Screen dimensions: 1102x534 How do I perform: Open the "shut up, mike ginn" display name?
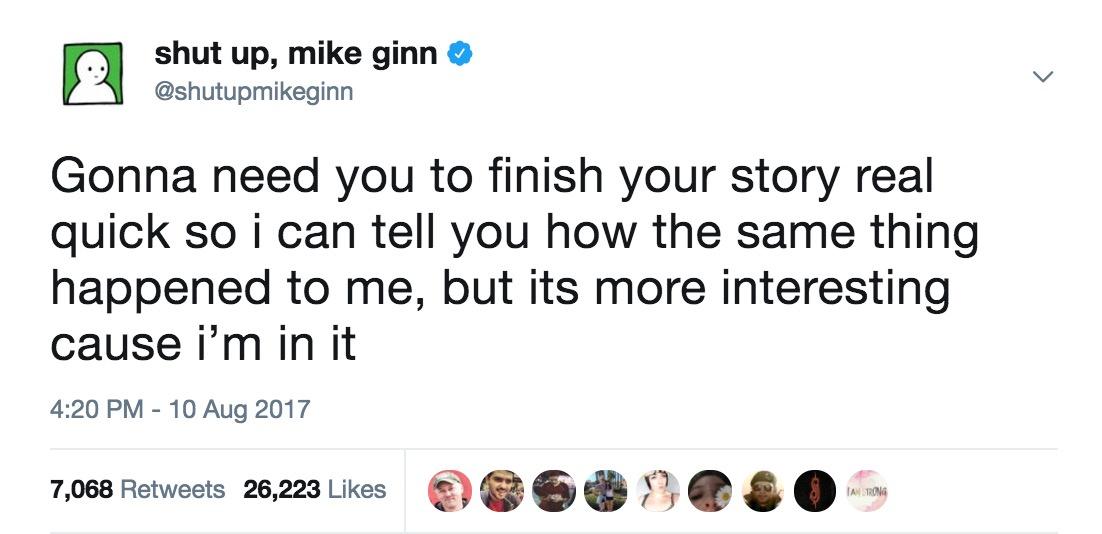(x=295, y=55)
